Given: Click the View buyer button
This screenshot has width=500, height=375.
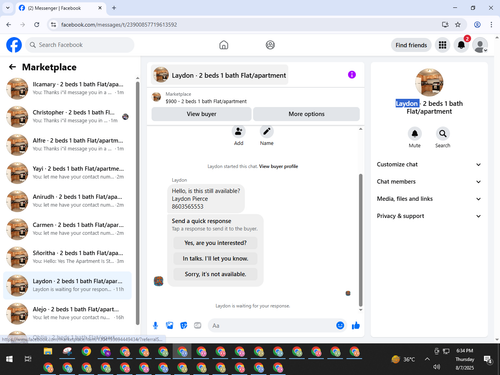Looking at the screenshot, I should 201,114.
